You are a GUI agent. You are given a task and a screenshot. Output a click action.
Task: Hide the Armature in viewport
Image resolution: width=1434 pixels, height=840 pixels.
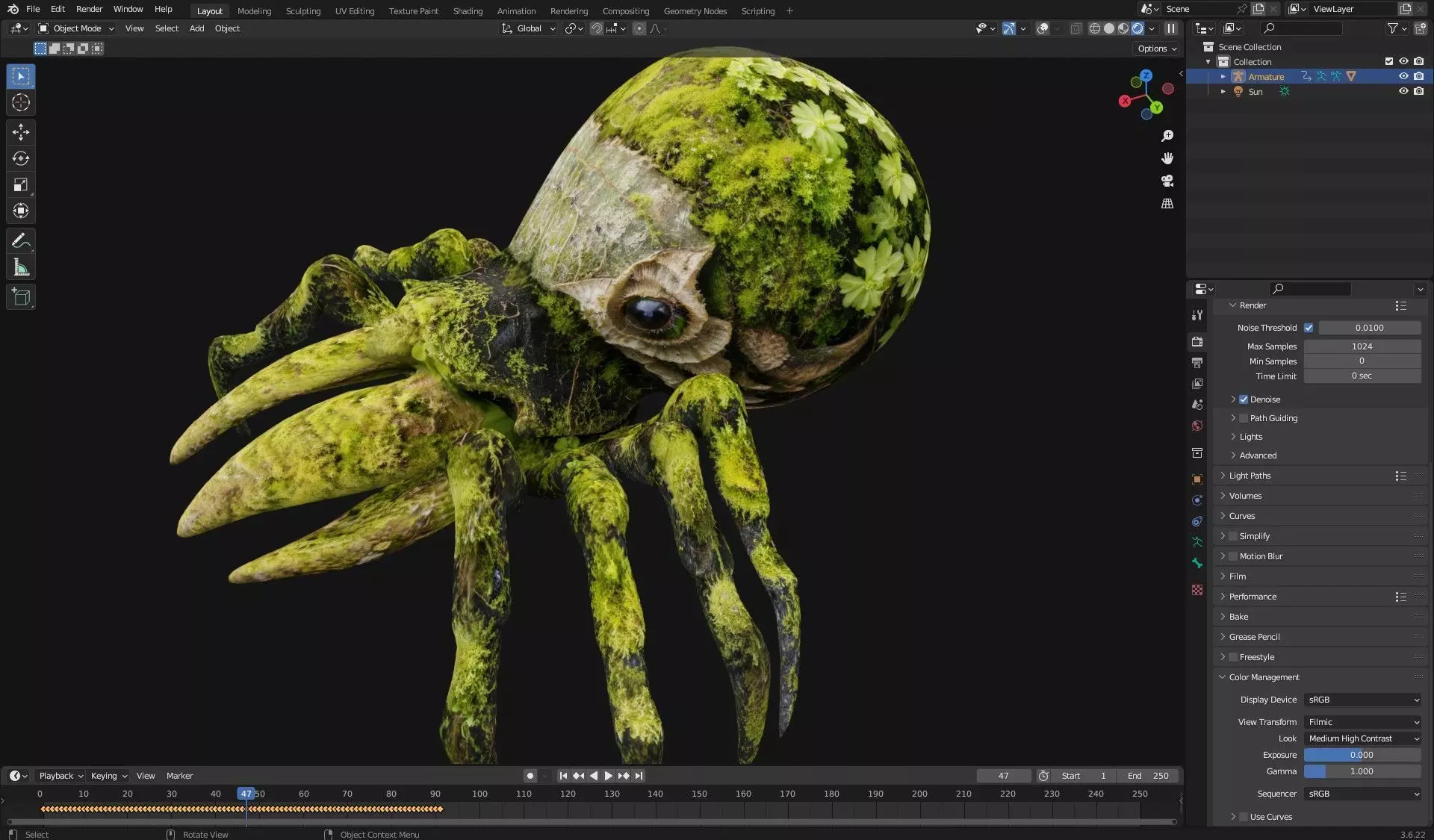pyautogui.click(x=1403, y=76)
